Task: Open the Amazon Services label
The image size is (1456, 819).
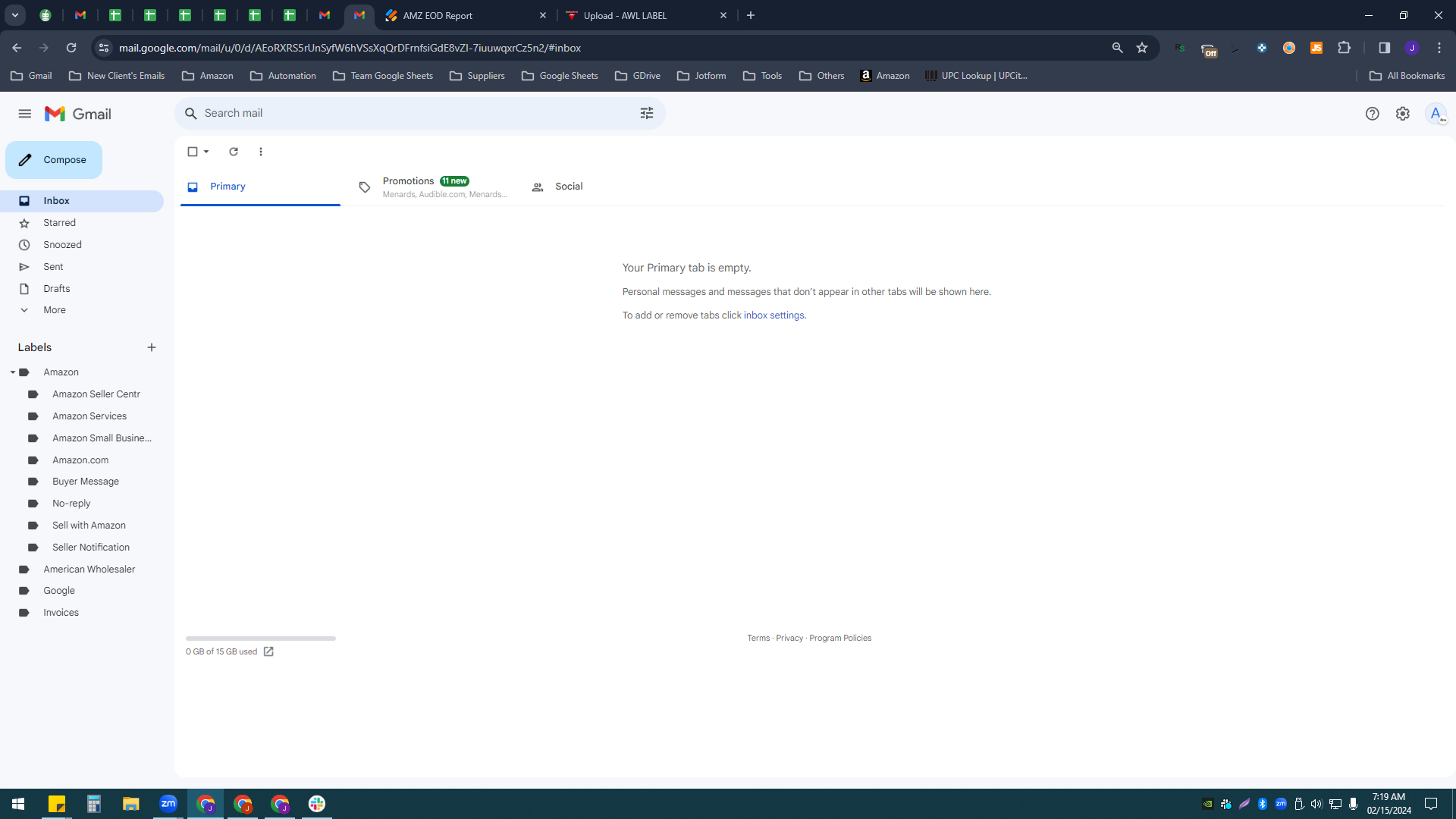Action: point(89,416)
